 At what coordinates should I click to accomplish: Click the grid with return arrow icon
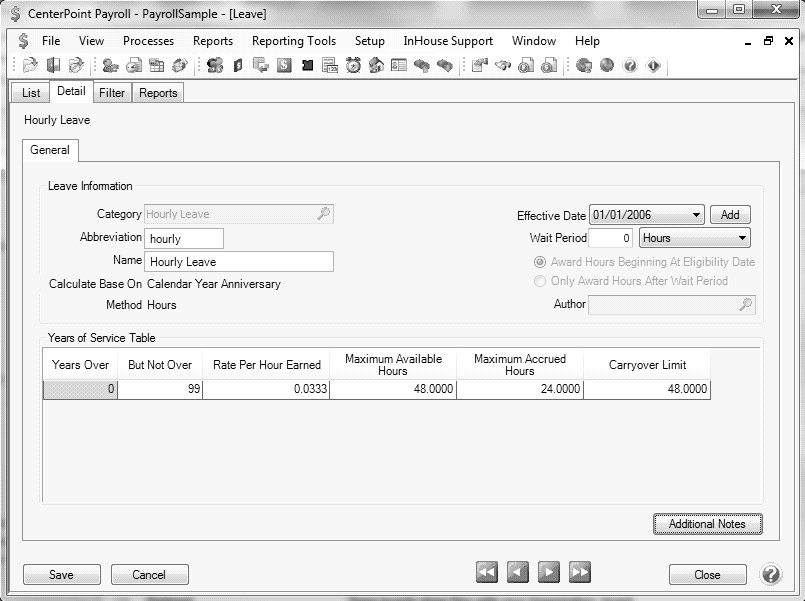pyautogui.click(x=261, y=65)
